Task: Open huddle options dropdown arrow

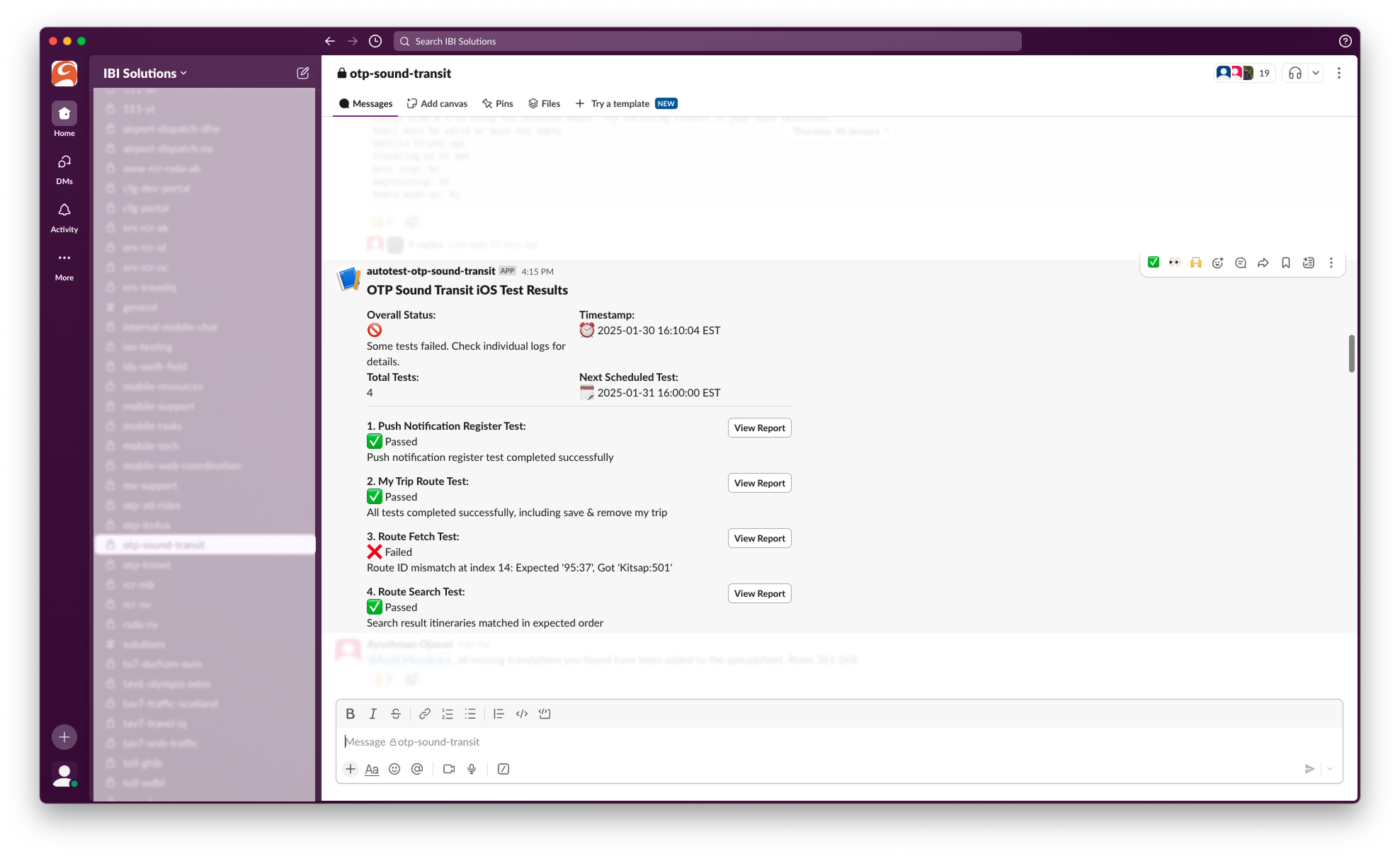Action: click(x=1315, y=73)
